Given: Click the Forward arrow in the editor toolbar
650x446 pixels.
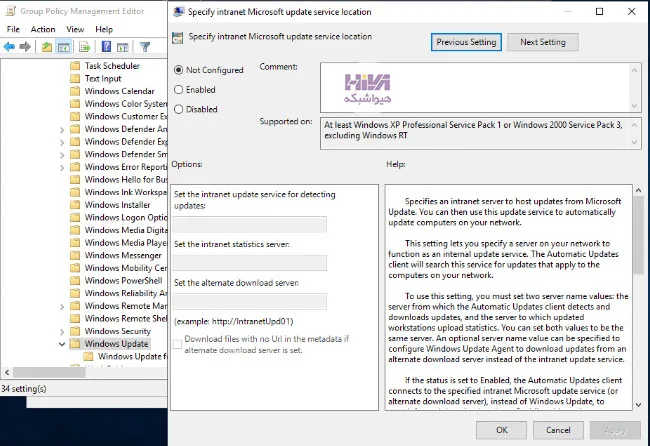Looking at the screenshot, I should (25, 47).
